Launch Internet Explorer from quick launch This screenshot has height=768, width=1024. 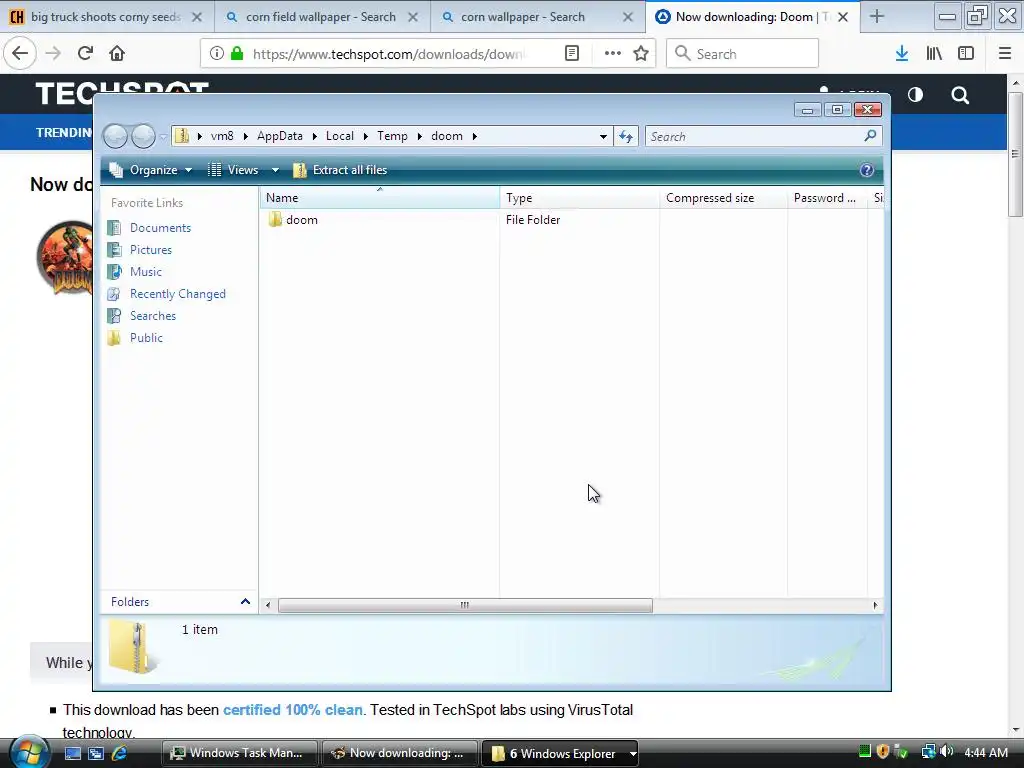(119, 753)
